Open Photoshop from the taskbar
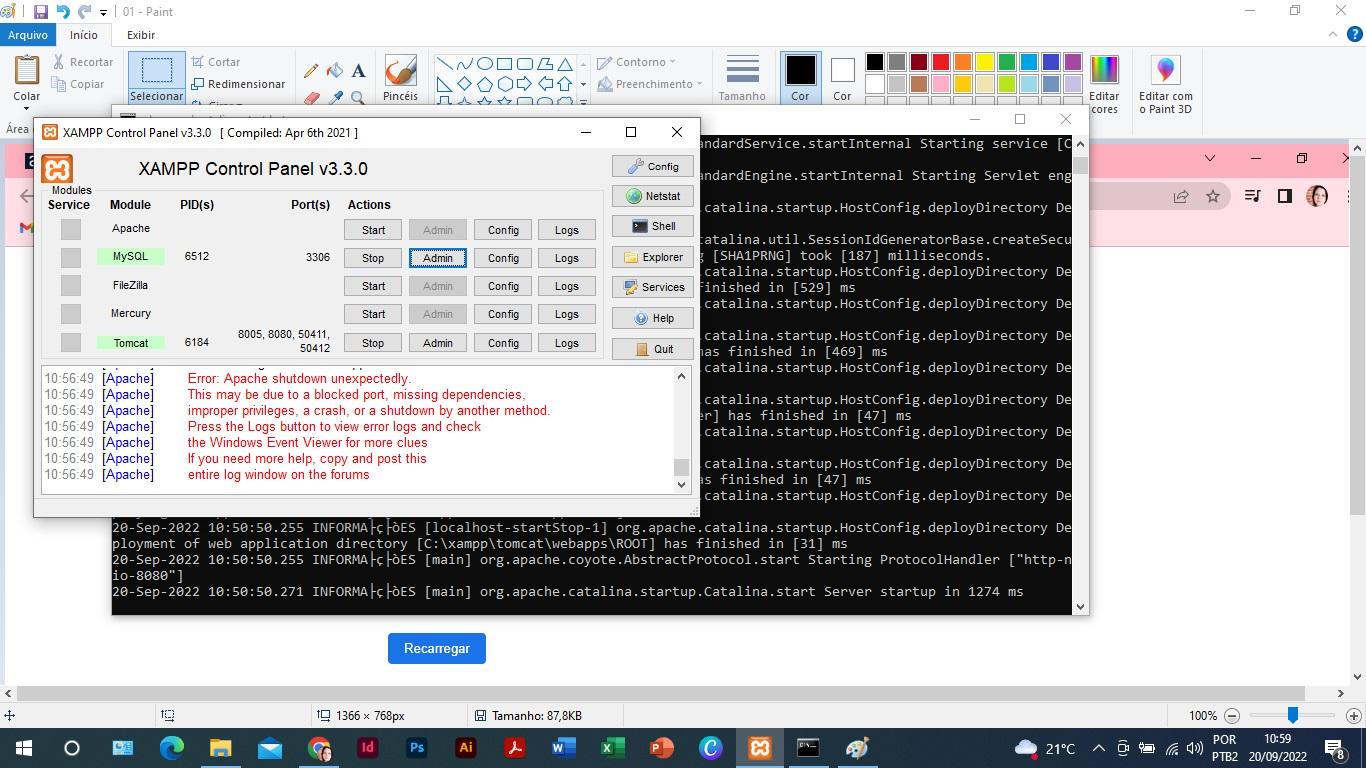The width and height of the screenshot is (1366, 768). coord(417,748)
